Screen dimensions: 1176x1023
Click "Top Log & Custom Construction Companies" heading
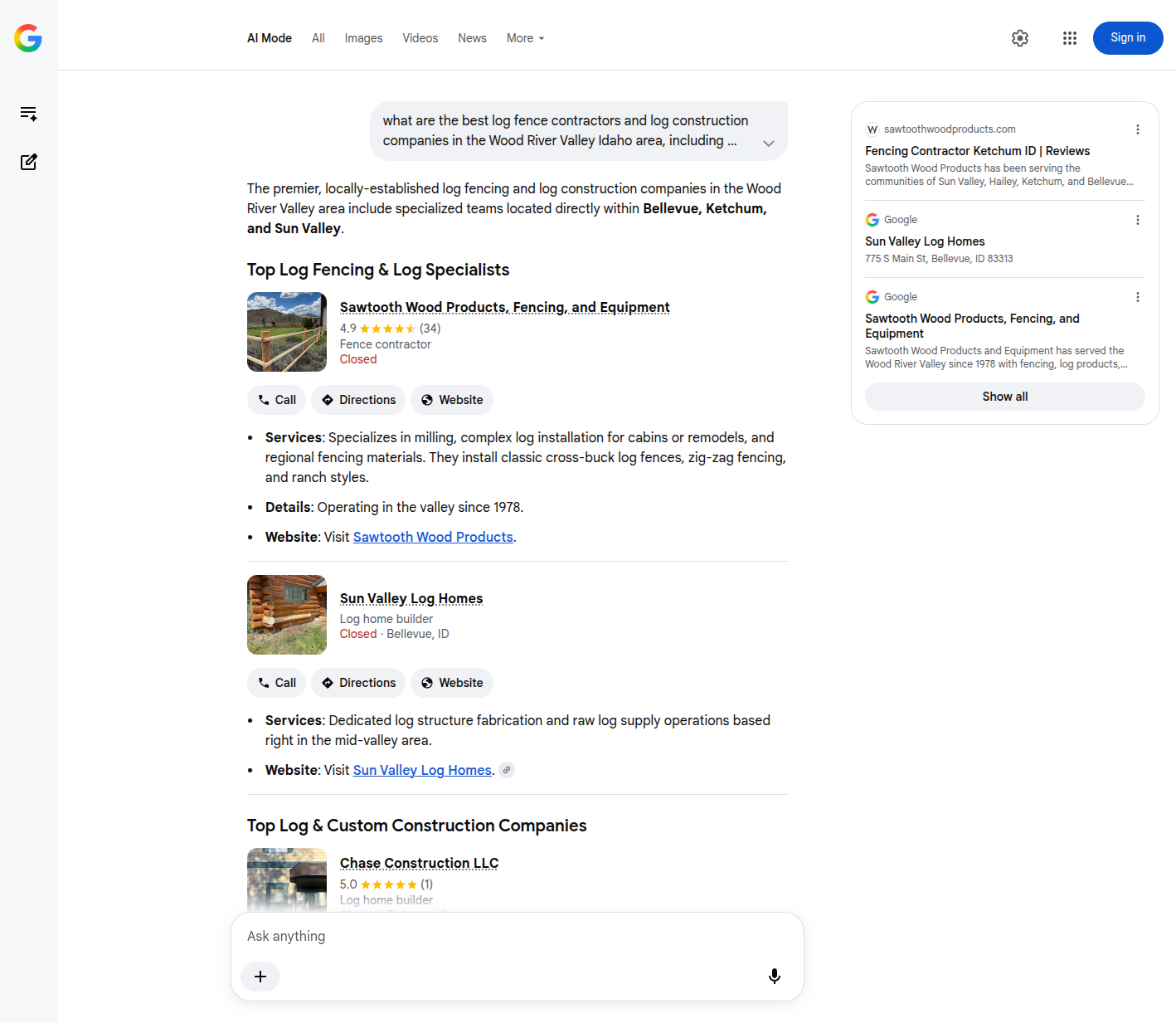coord(417,826)
